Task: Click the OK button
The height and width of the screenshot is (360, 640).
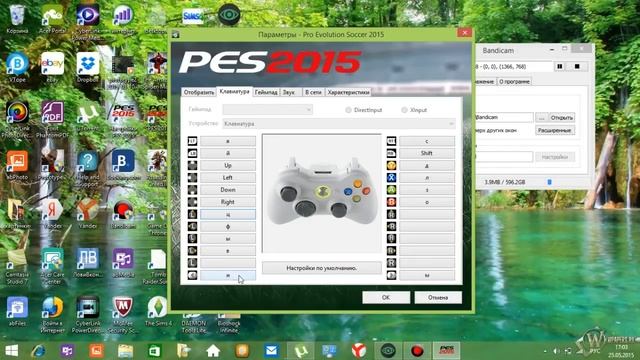Action: click(x=386, y=297)
